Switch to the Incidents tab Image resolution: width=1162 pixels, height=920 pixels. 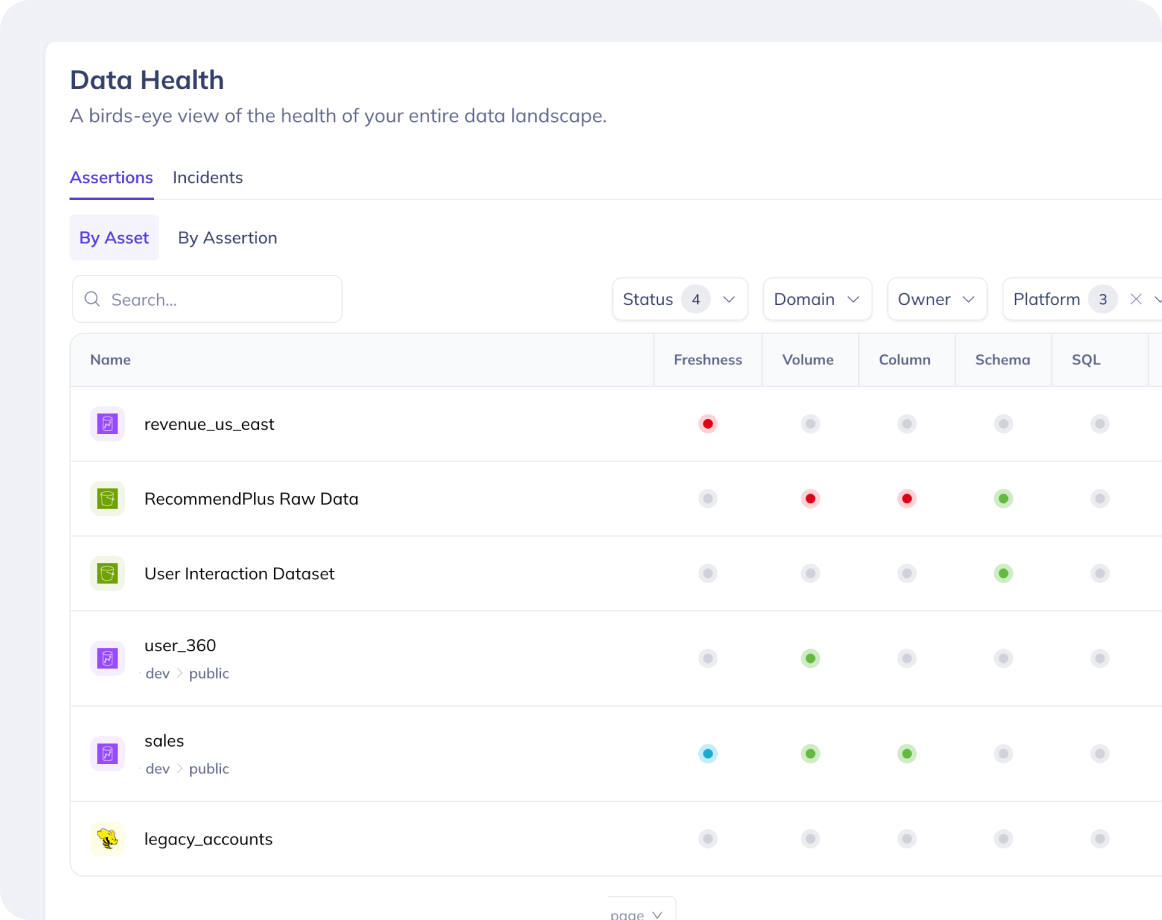208,178
